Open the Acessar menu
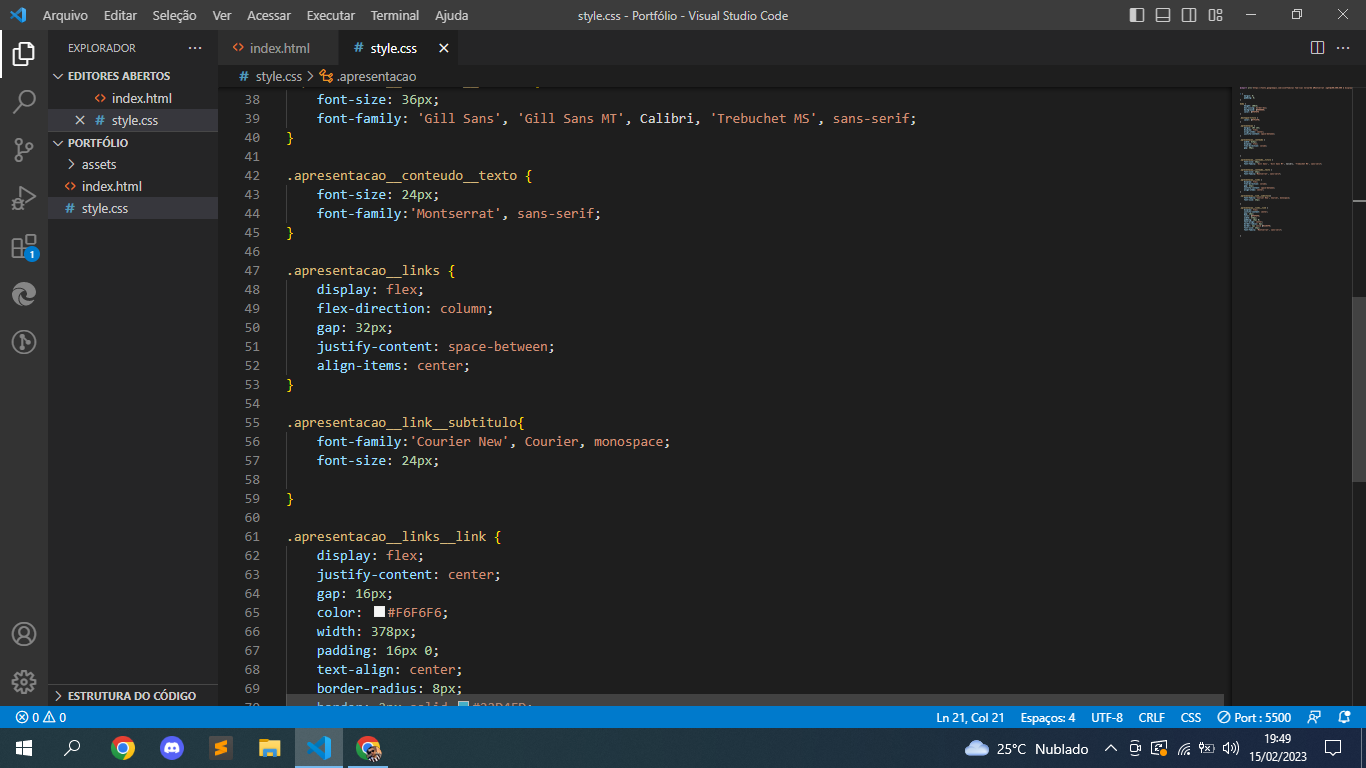 point(269,15)
